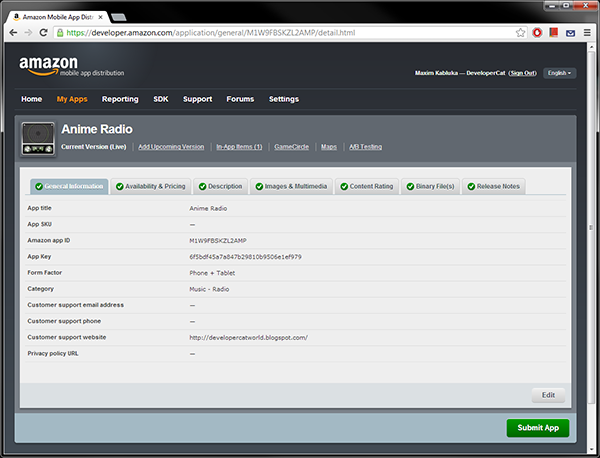
Task: Go back with the browser back arrow
Action: point(13,33)
